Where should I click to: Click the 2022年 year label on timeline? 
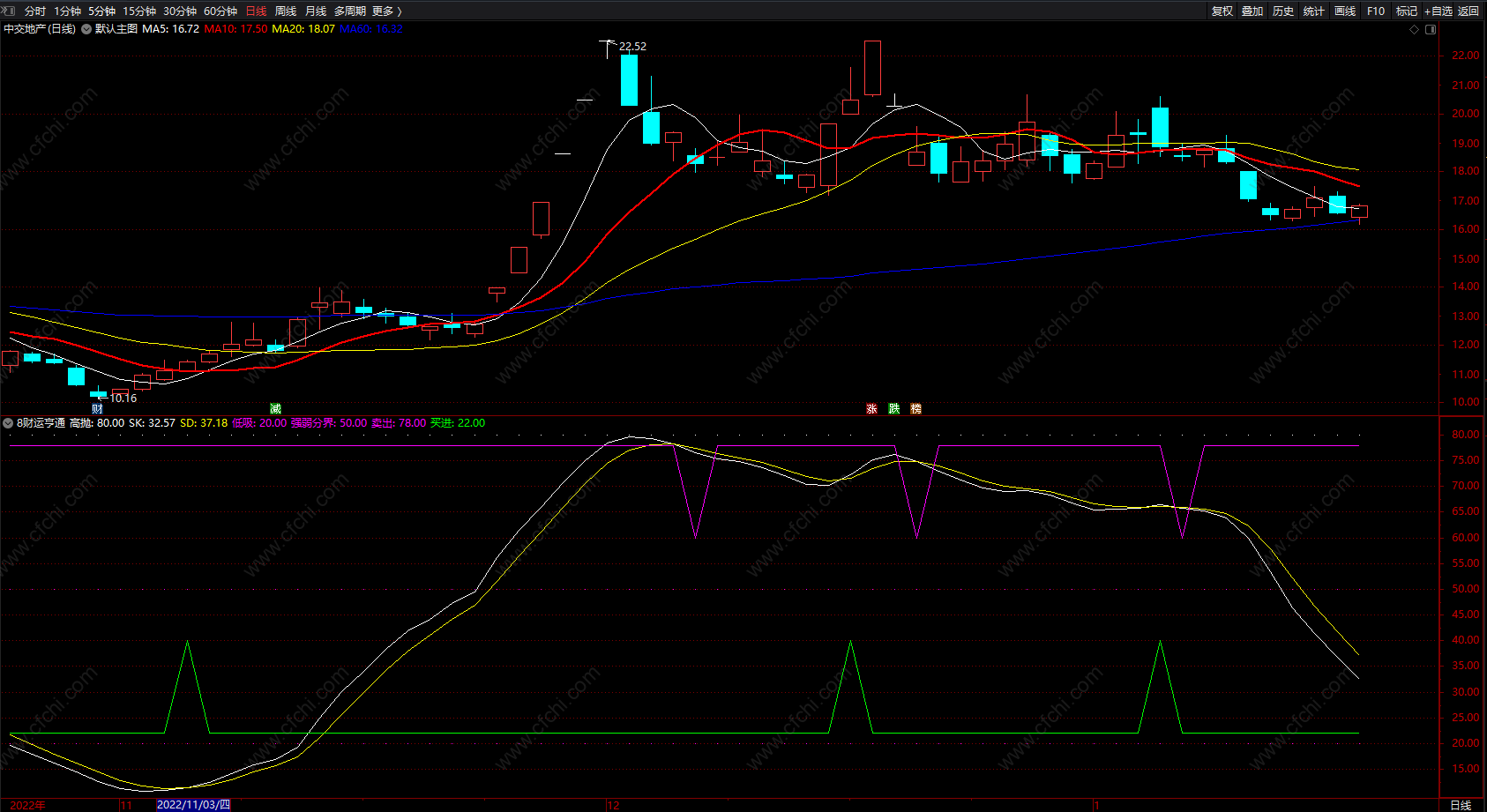tap(28, 805)
